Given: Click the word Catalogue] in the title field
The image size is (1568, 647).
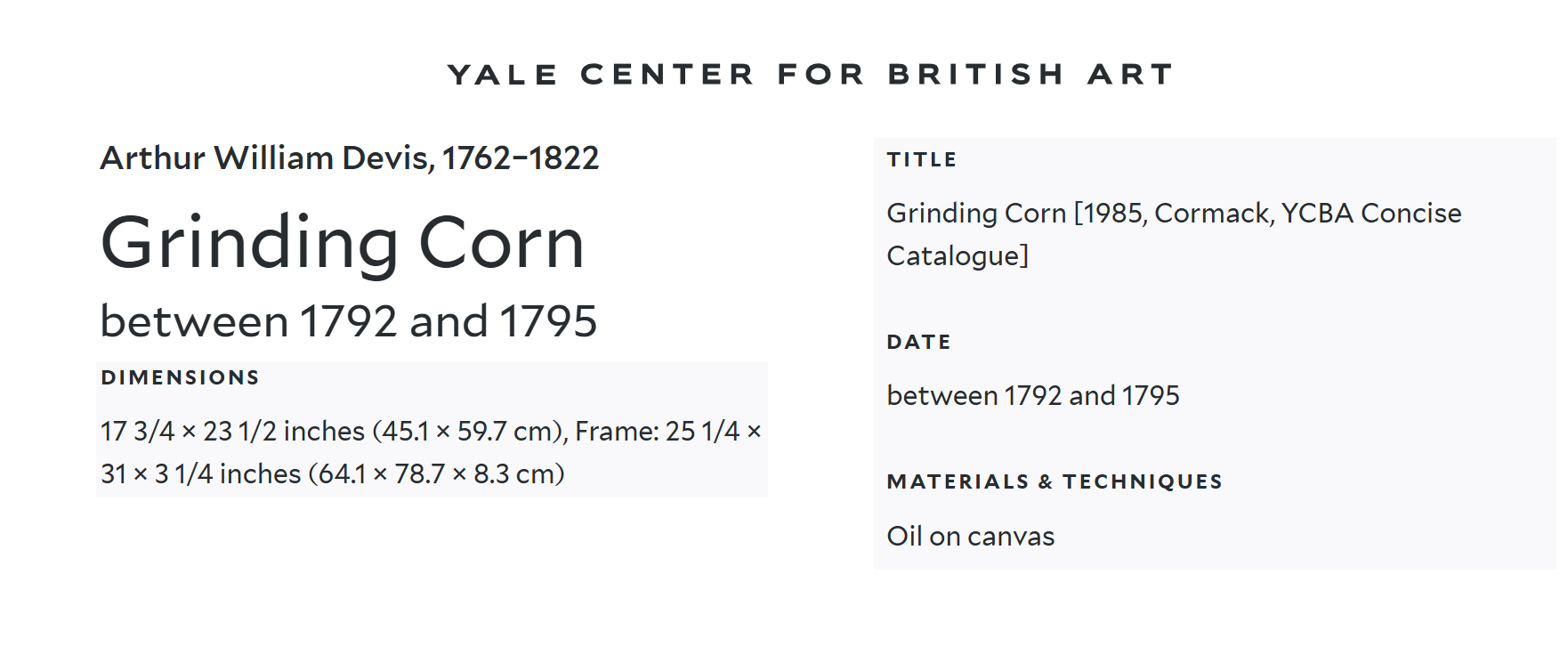Looking at the screenshot, I should tap(958, 256).
